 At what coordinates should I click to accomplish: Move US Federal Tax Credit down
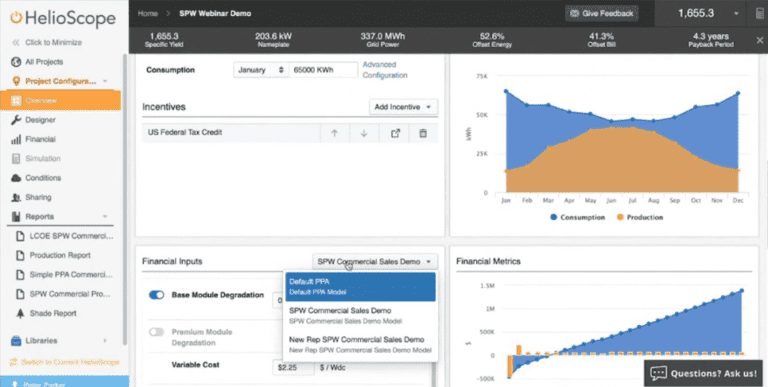(364, 133)
